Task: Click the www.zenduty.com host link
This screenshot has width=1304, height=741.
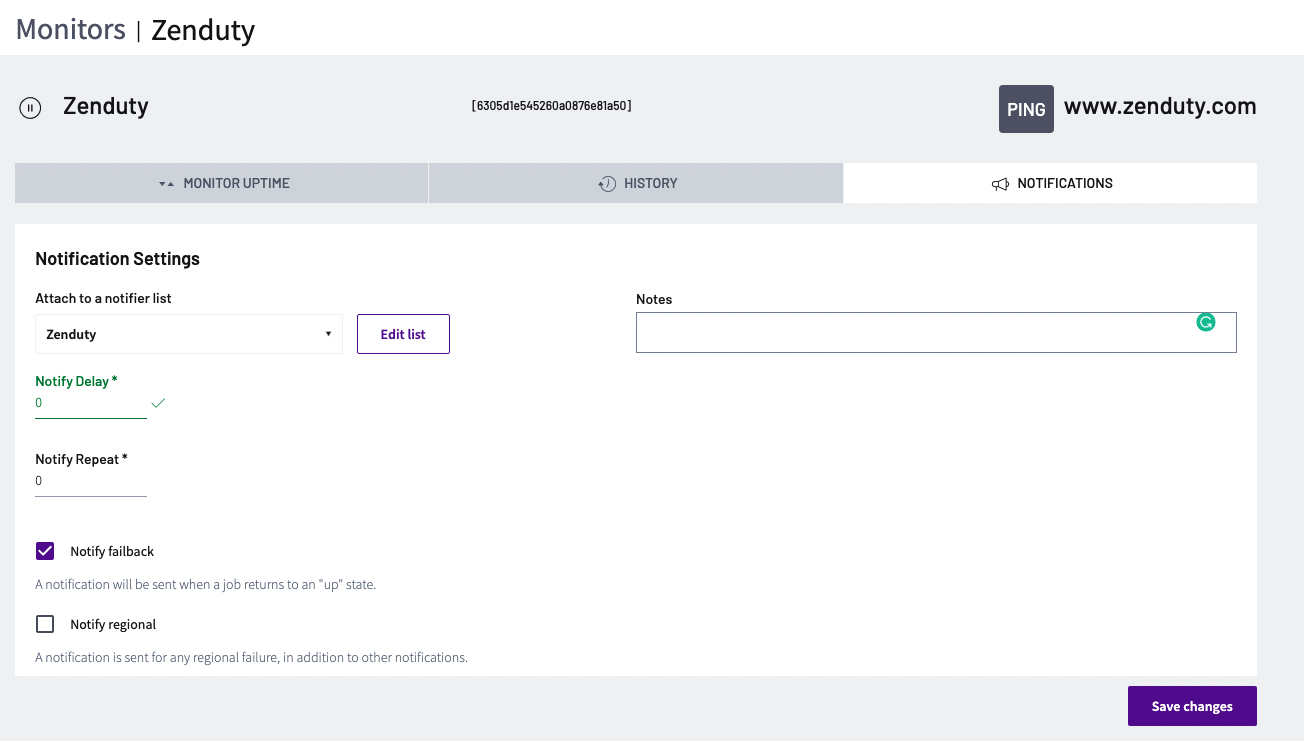Action: click(1160, 107)
